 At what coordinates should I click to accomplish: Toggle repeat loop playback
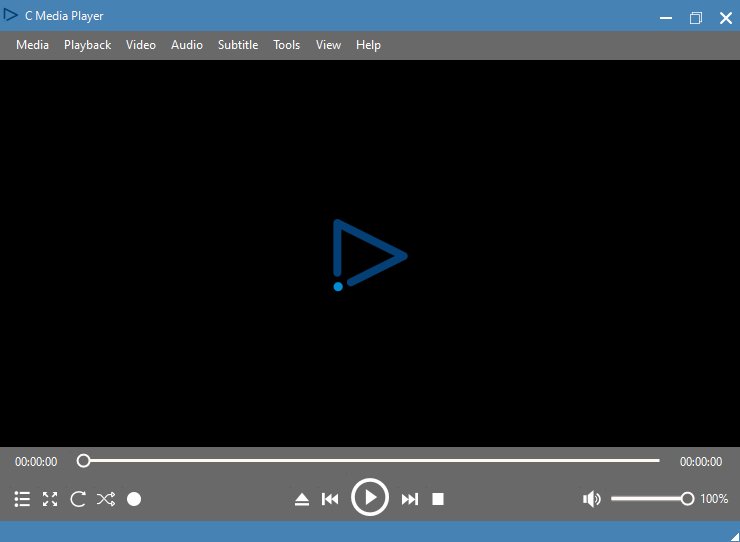[x=78, y=499]
